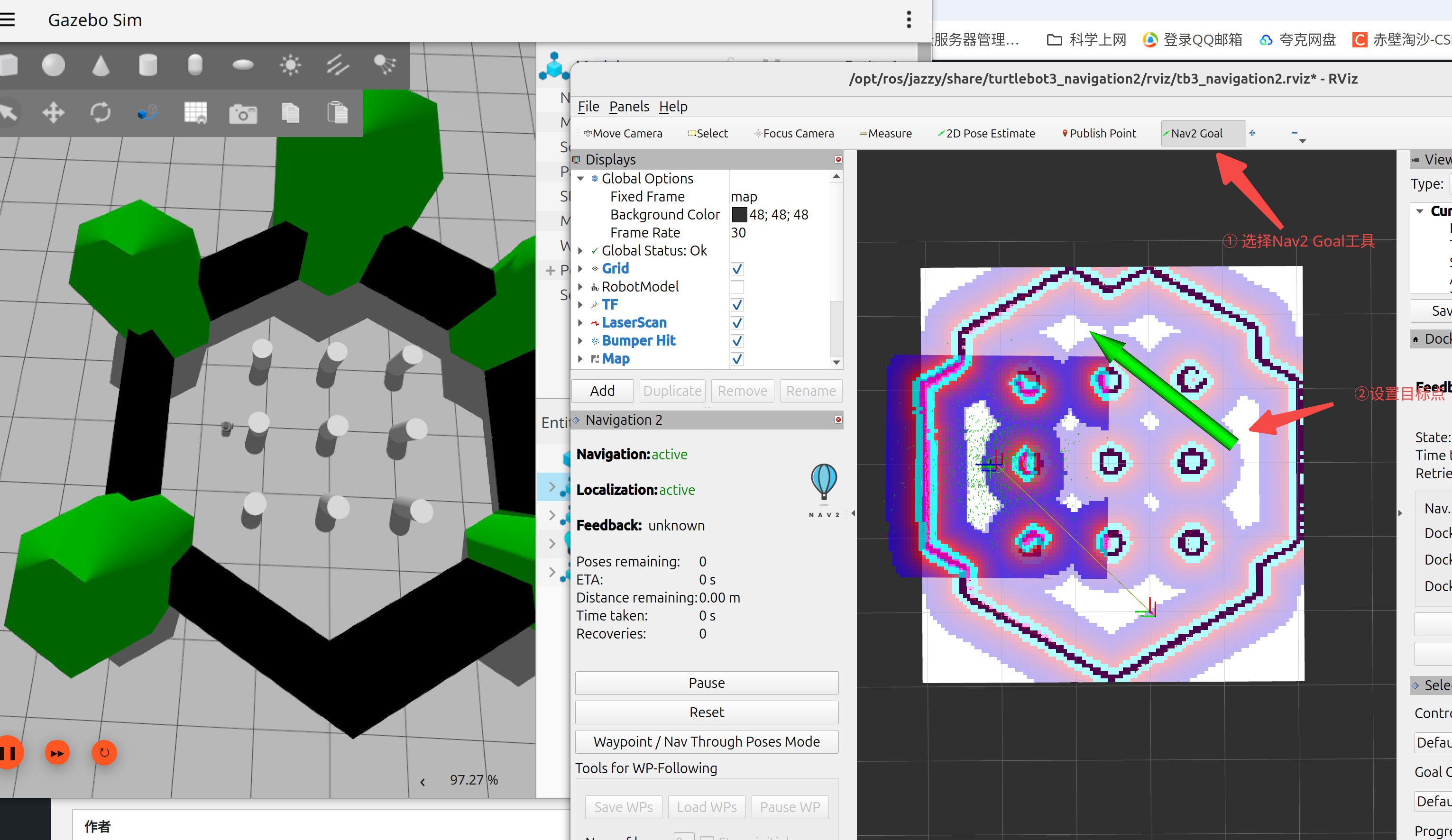
Task: Click the Add display button
Action: [x=603, y=391]
